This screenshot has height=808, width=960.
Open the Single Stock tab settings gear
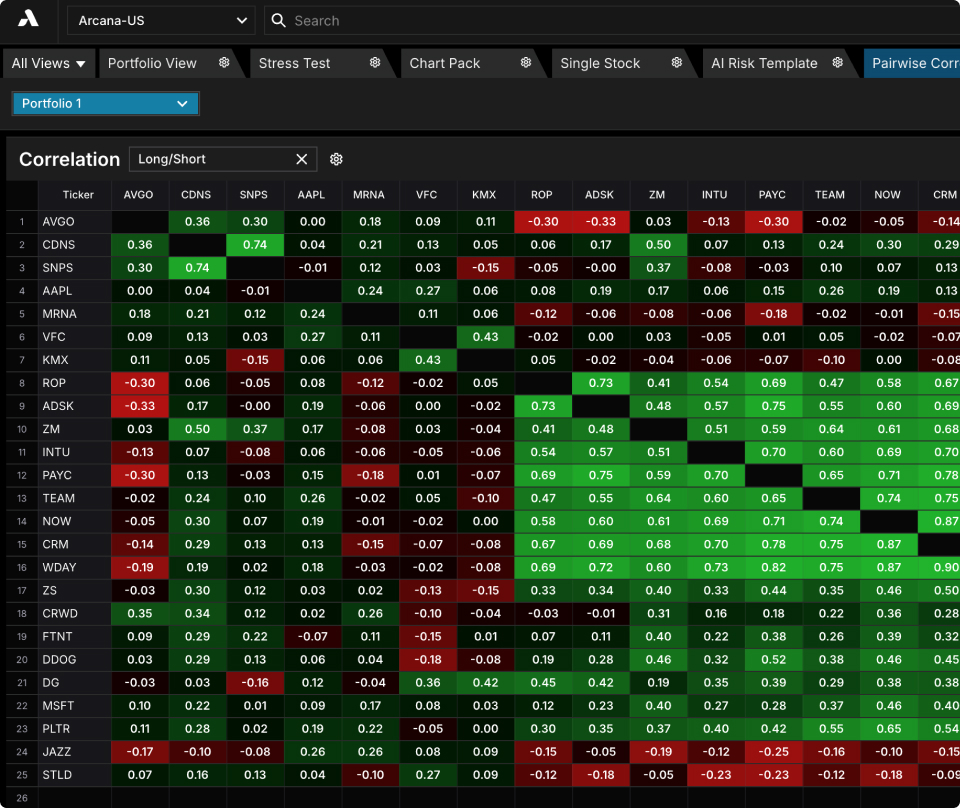677,62
